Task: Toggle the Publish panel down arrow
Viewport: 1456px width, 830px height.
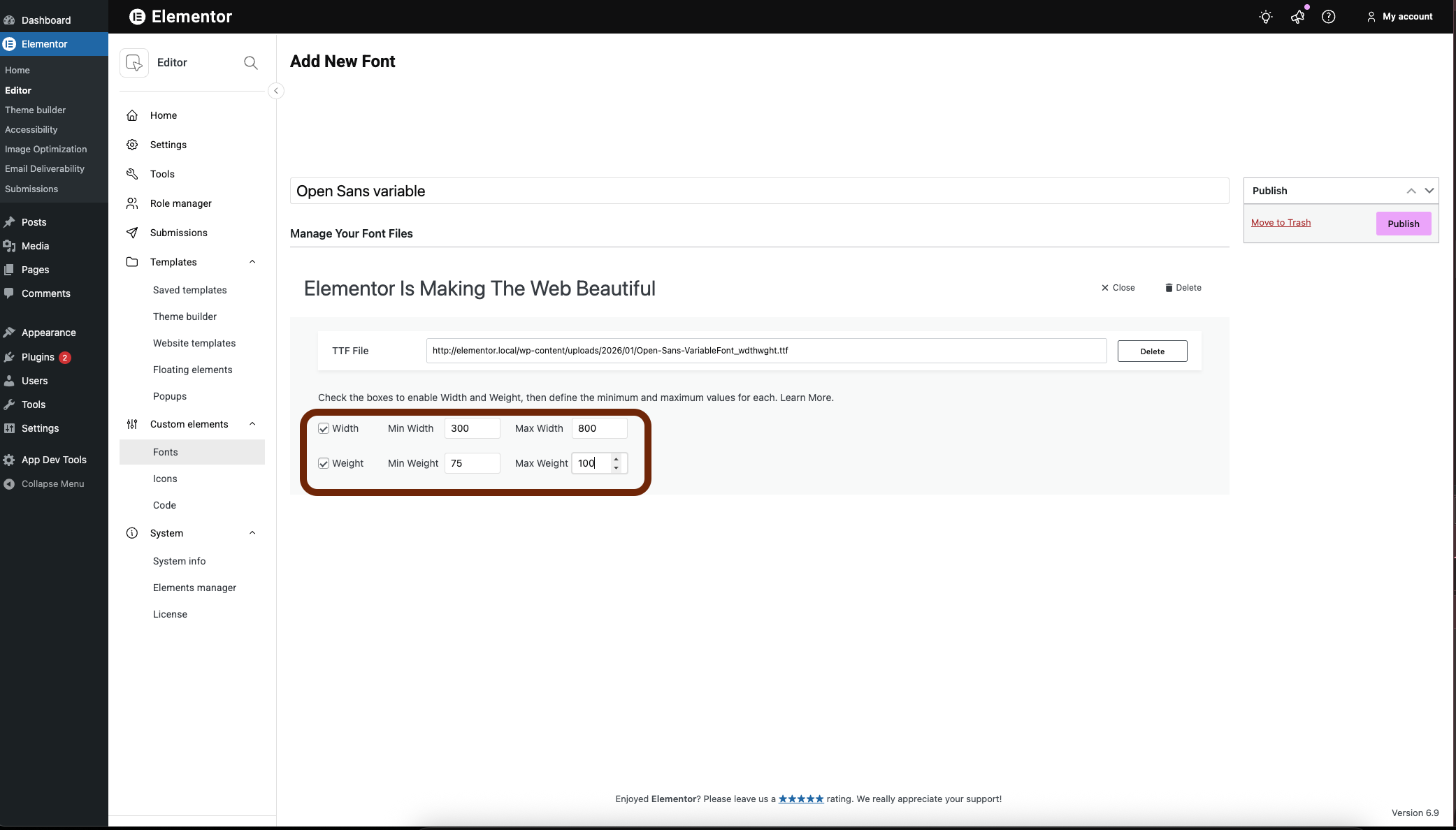Action: pyautogui.click(x=1429, y=191)
